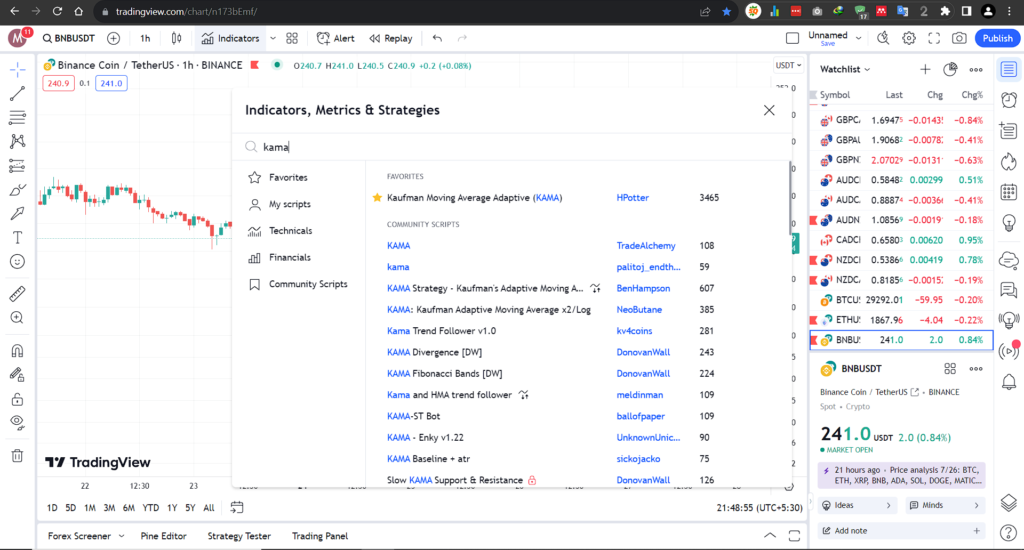
Task: Open the USDT currency dropdown
Action: point(787,66)
